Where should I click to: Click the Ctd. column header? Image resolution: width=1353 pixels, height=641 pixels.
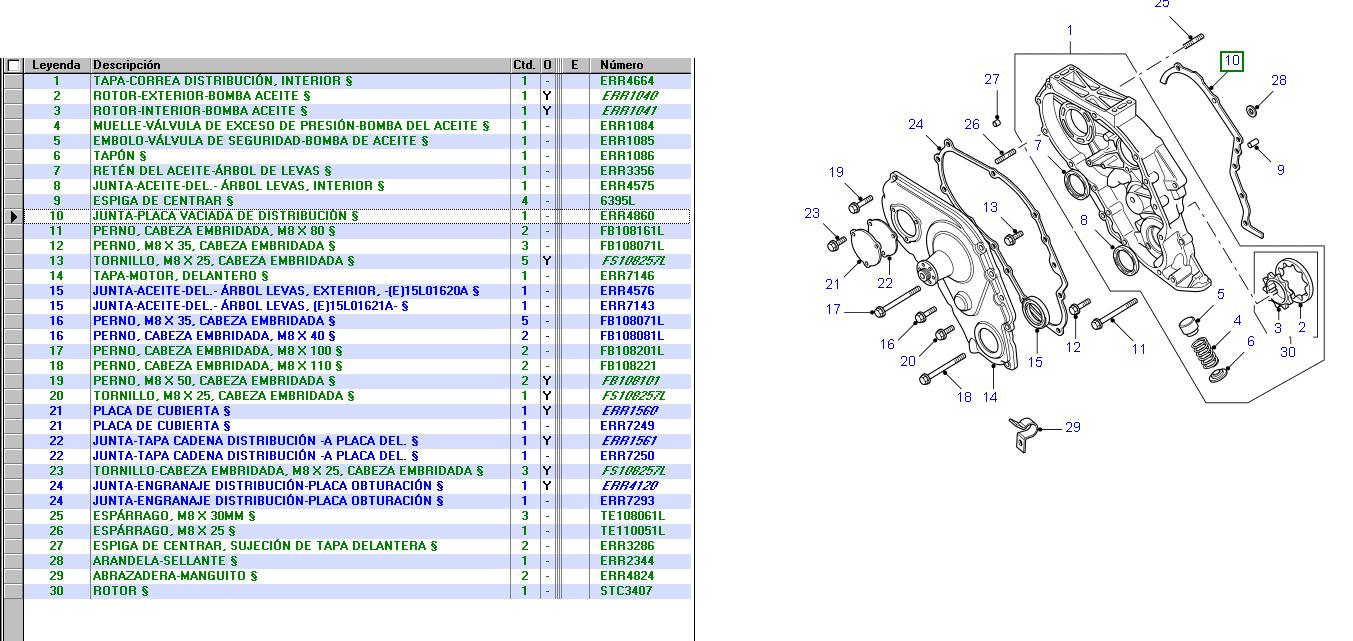point(524,65)
